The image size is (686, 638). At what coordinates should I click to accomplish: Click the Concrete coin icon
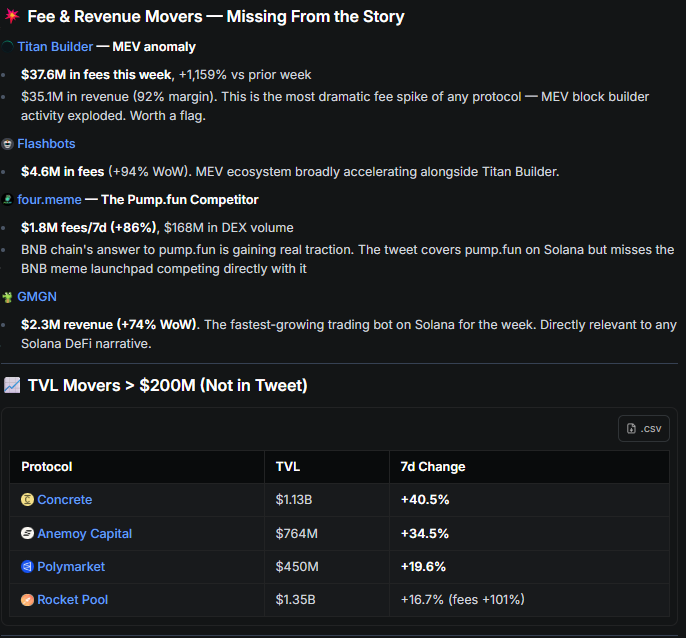click(x=27, y=499)
